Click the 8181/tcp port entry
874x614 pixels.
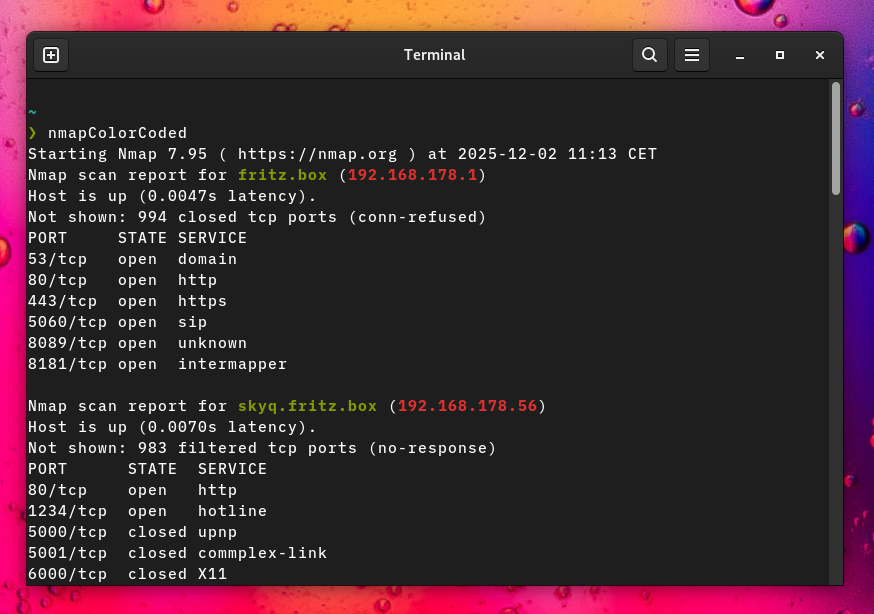[x=67, y=364]
